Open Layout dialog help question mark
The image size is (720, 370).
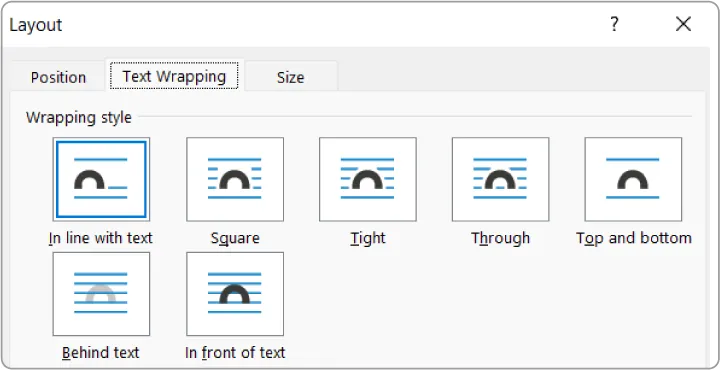coord(614,24)
